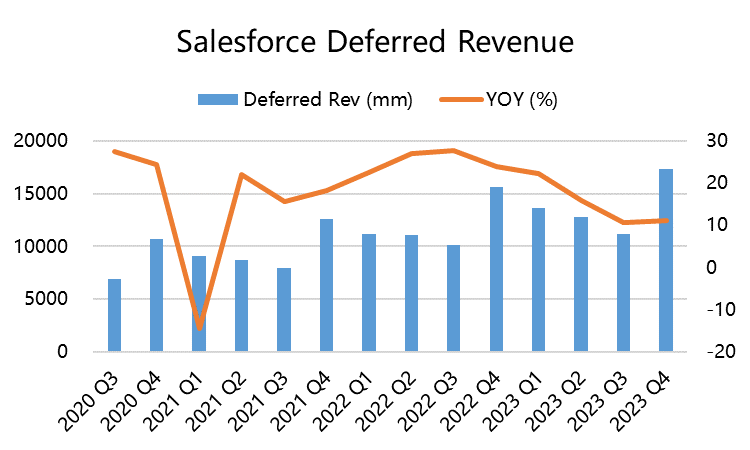Select the 2023 Q2 bar
This screenshot has height=450, width=750.
click(x=581, y=284)
